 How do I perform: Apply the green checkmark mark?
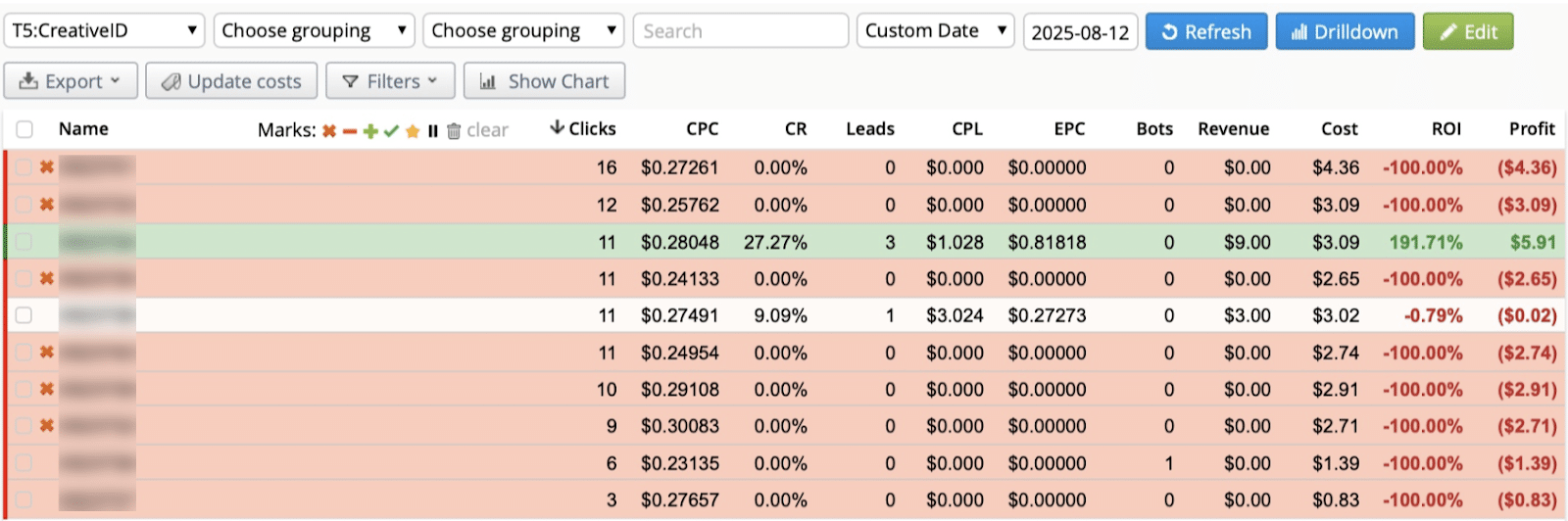pos(391,131)
